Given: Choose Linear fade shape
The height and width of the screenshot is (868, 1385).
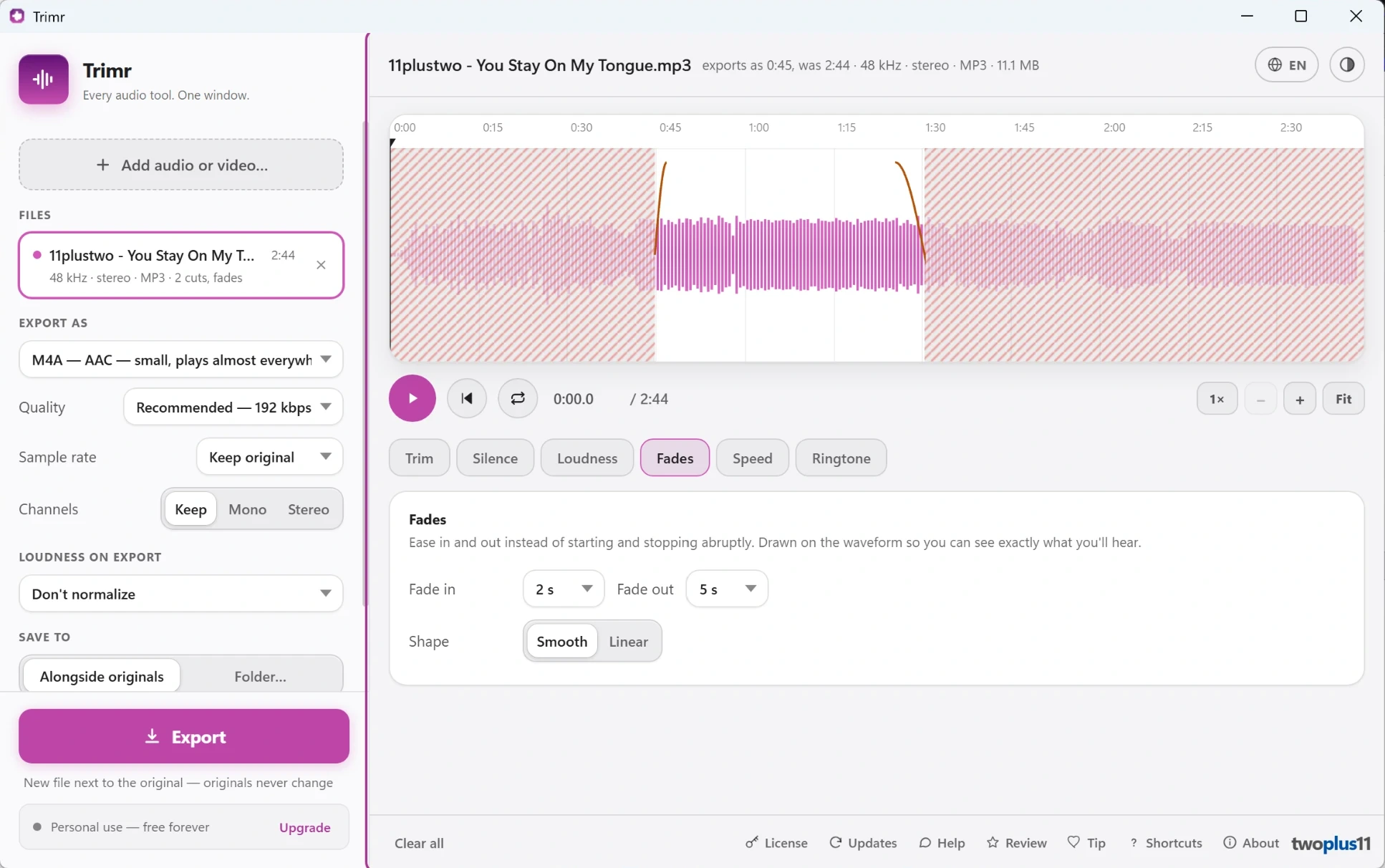Looking at the screenshot, I should 629,641.
